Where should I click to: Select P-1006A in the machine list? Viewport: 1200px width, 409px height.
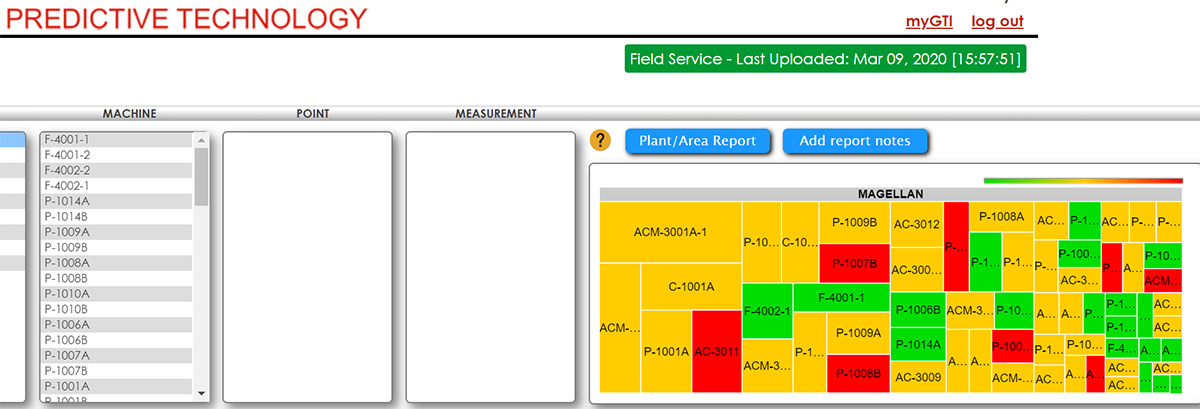click(x=67, y=324)
